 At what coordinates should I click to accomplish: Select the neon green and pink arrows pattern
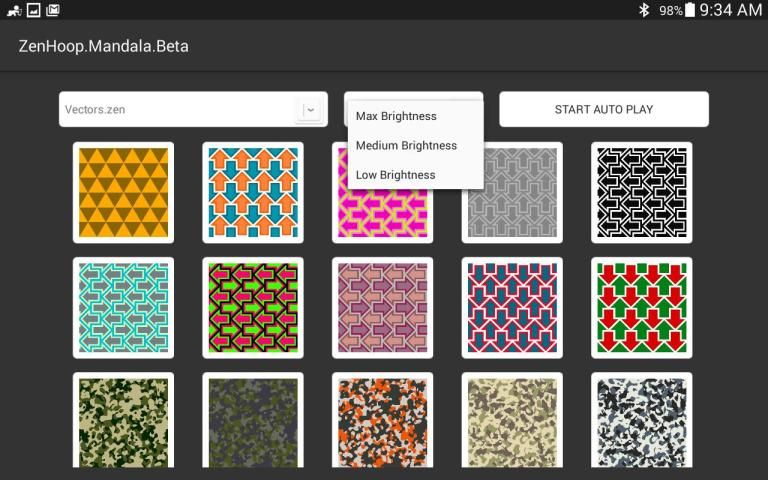tap(252, 307)
